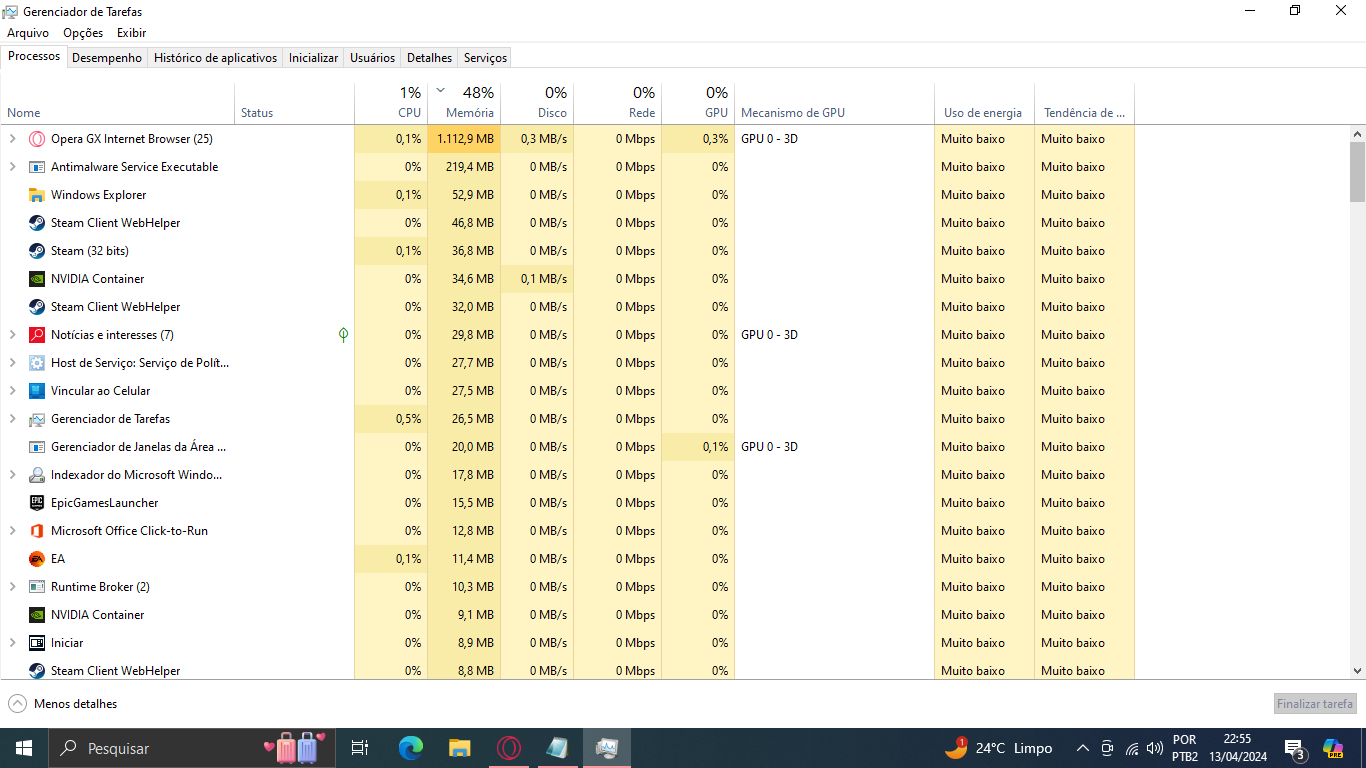Open the Windows Start menu
This screenshot has height=768, width=1366.
click(x=24, y=747)
